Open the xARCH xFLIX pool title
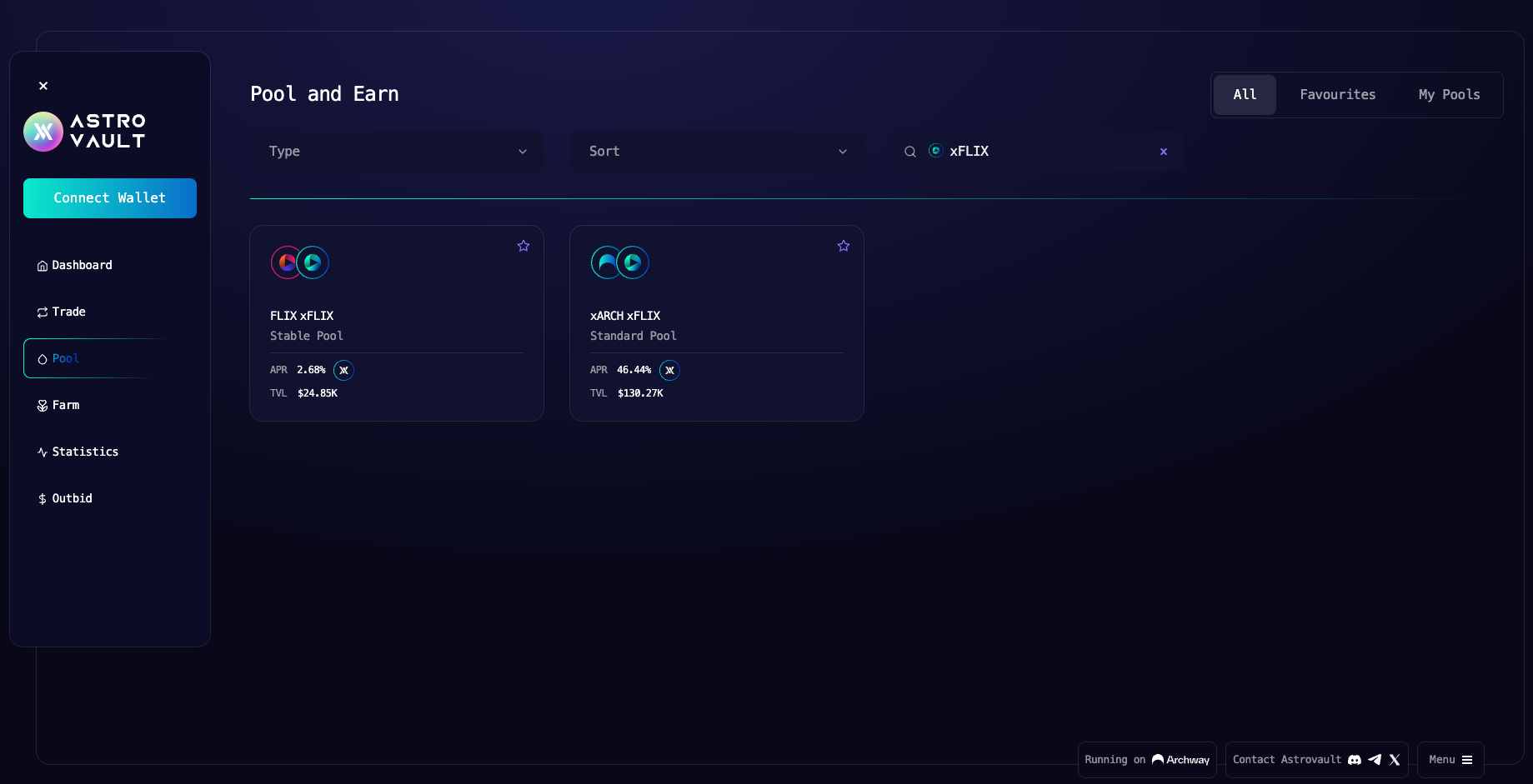 625,316
